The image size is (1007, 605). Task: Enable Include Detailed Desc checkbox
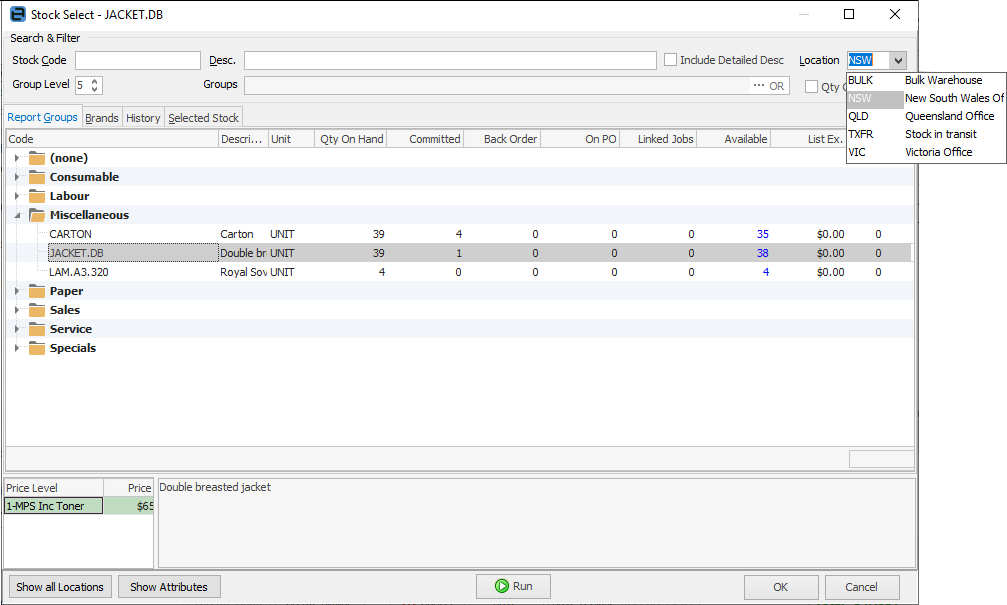(x=671, y=60)
